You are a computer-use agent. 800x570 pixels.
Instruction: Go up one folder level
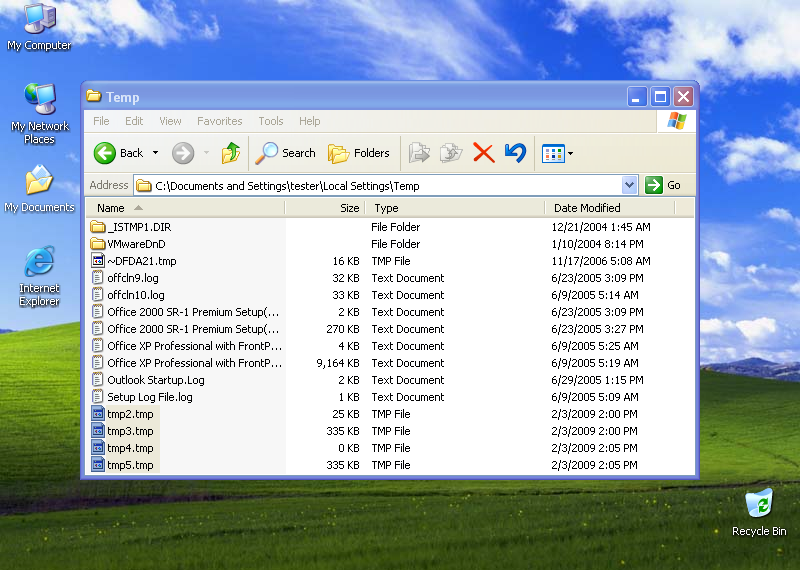pyautogui.click(x=231, y=153)
